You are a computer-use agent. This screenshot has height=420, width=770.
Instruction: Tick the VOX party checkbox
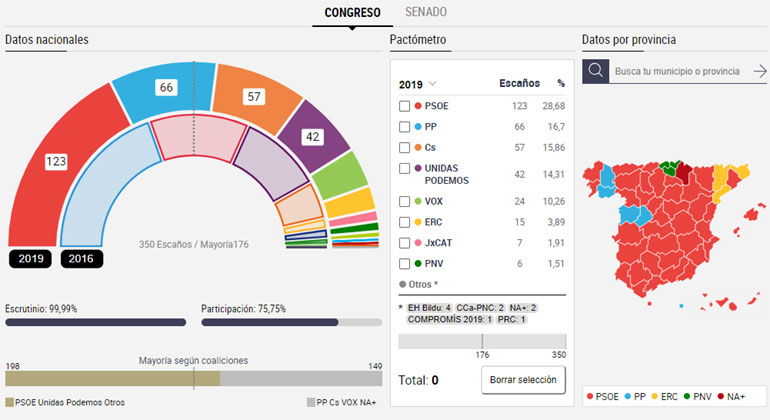click(404, 200)
